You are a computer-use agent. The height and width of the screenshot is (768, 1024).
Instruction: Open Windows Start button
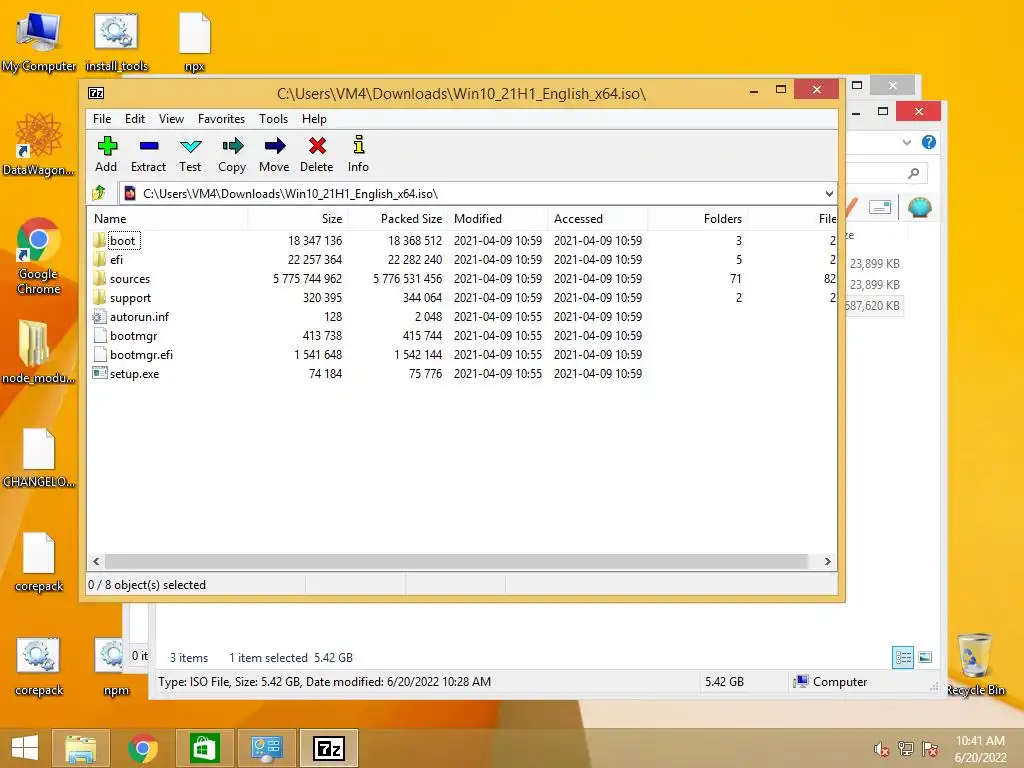point(25,748)
